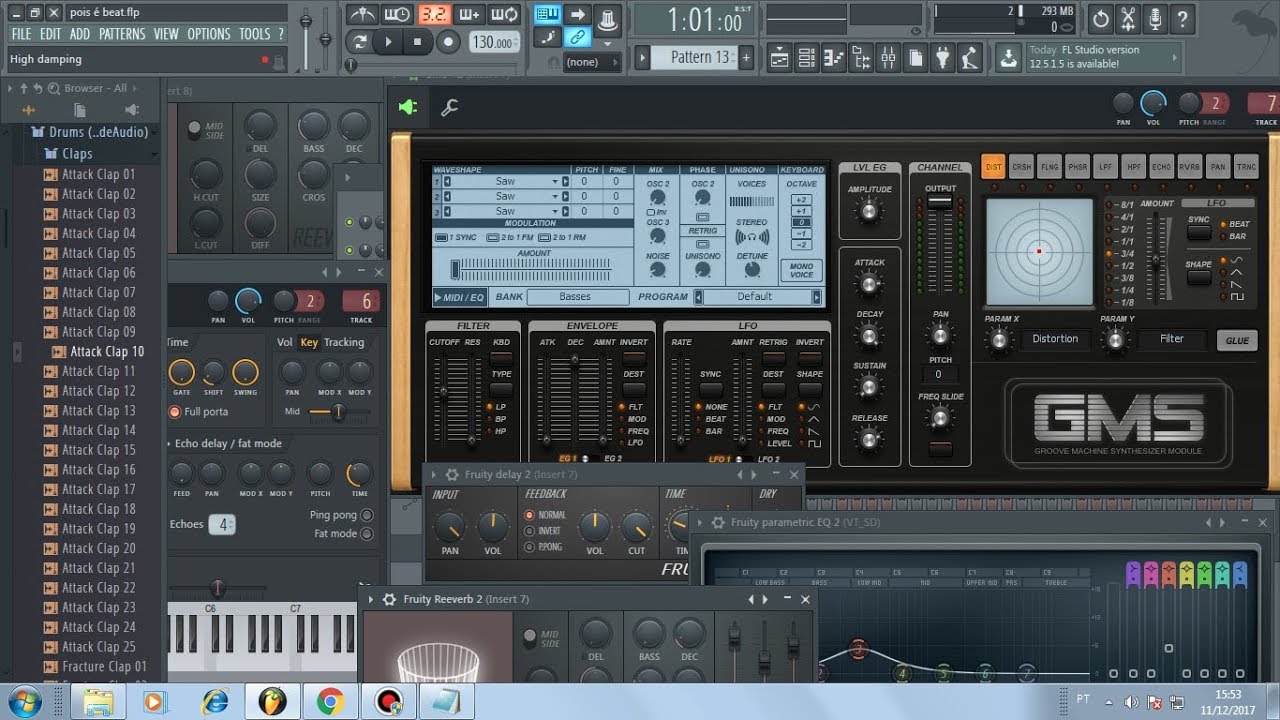The height and width of the screenshot is (720, 1280).
Task: Open GMS plugin wrench settings
Action: [x=449, y=107]
